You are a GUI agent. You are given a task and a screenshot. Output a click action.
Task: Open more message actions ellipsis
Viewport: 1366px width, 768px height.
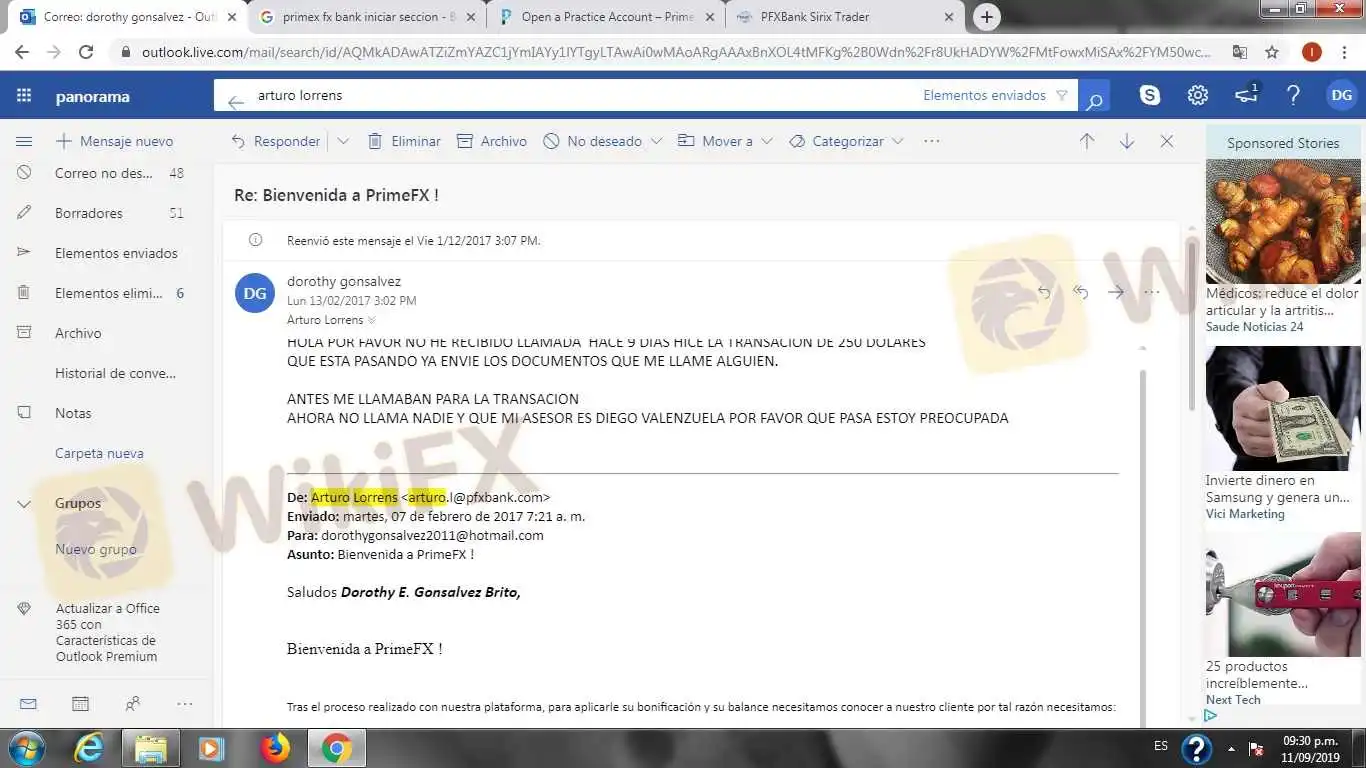(1151, 292)
